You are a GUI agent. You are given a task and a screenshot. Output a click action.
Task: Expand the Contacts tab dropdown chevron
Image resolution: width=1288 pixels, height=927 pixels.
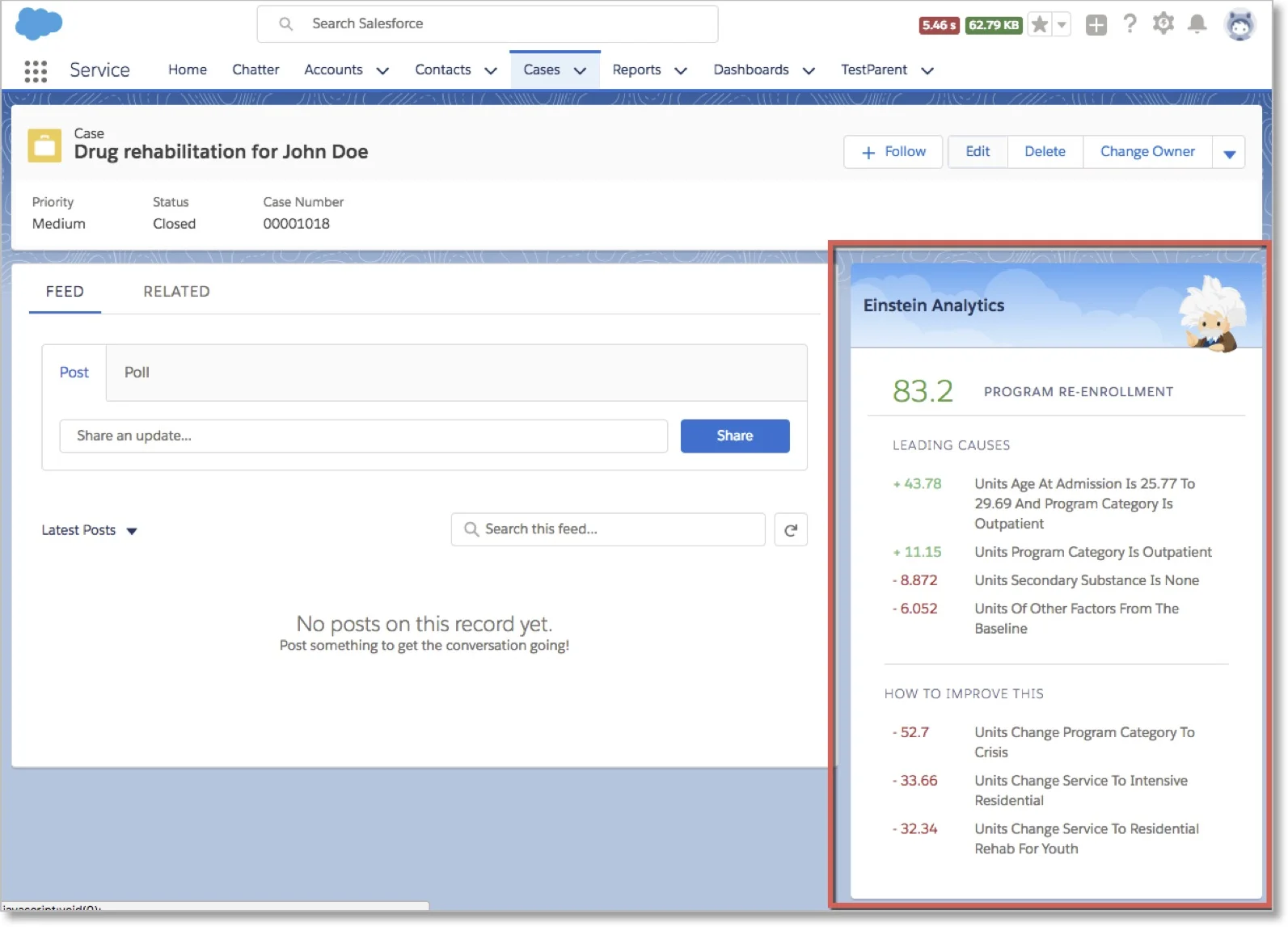pos(491,71)
